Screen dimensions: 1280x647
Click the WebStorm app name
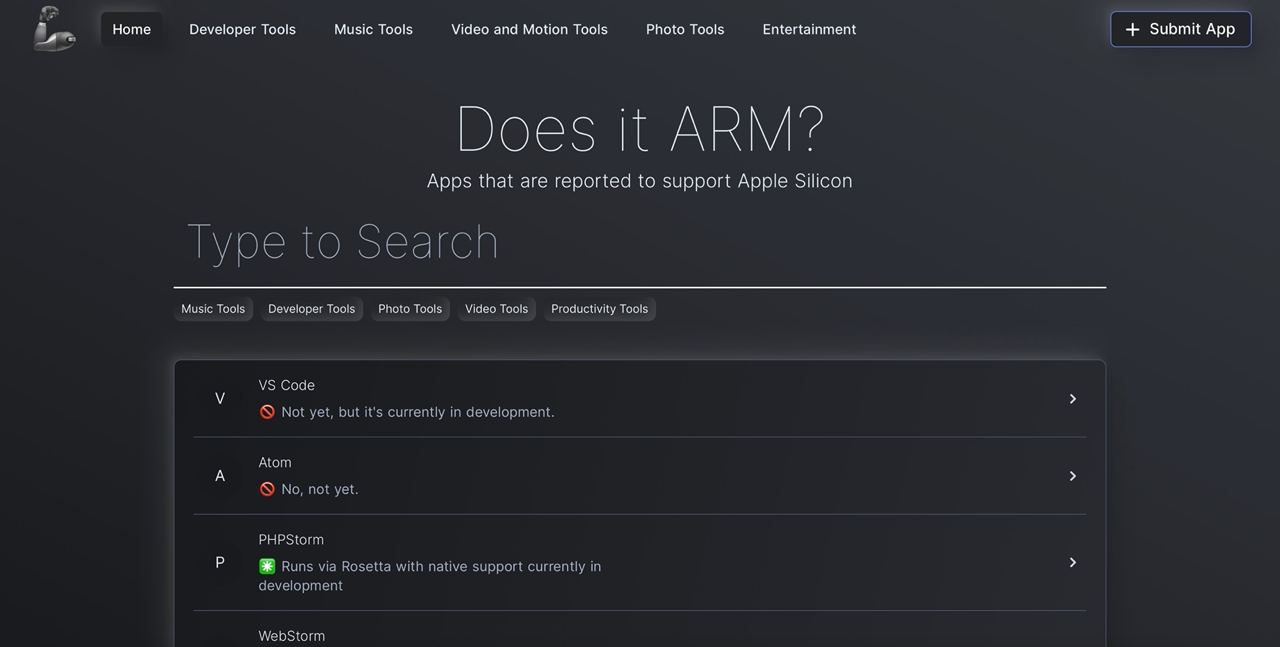[292, 636]
